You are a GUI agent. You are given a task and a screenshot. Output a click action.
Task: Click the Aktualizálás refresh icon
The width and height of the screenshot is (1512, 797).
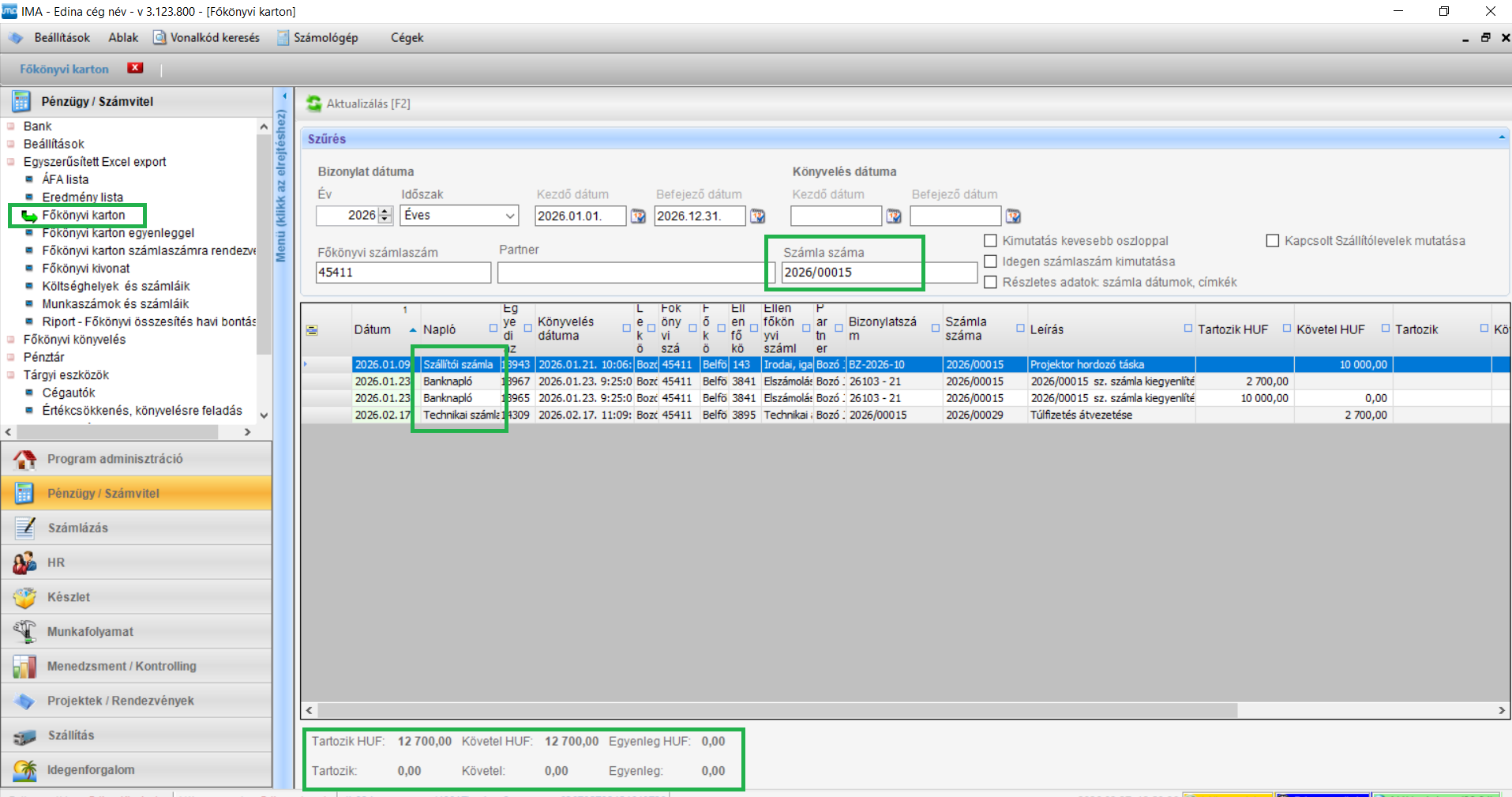pyautogui.click(x=314, y=103)
